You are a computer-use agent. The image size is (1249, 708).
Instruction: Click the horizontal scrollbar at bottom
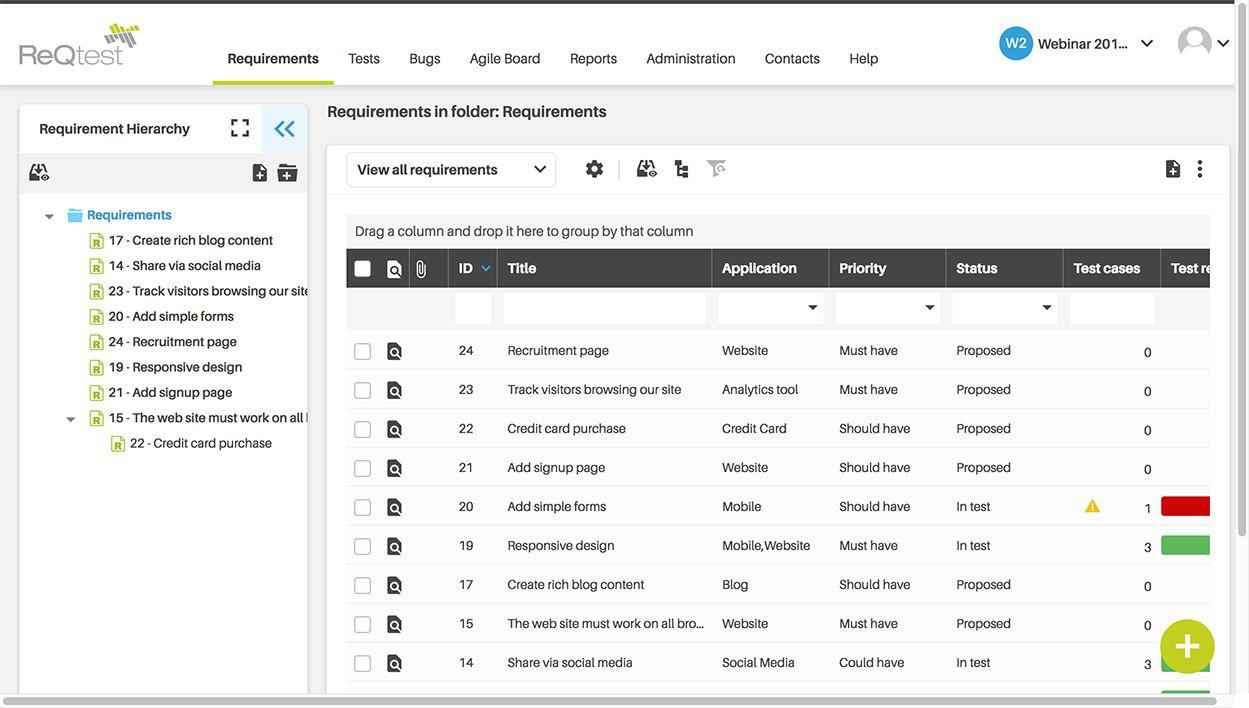coord(610,701)
